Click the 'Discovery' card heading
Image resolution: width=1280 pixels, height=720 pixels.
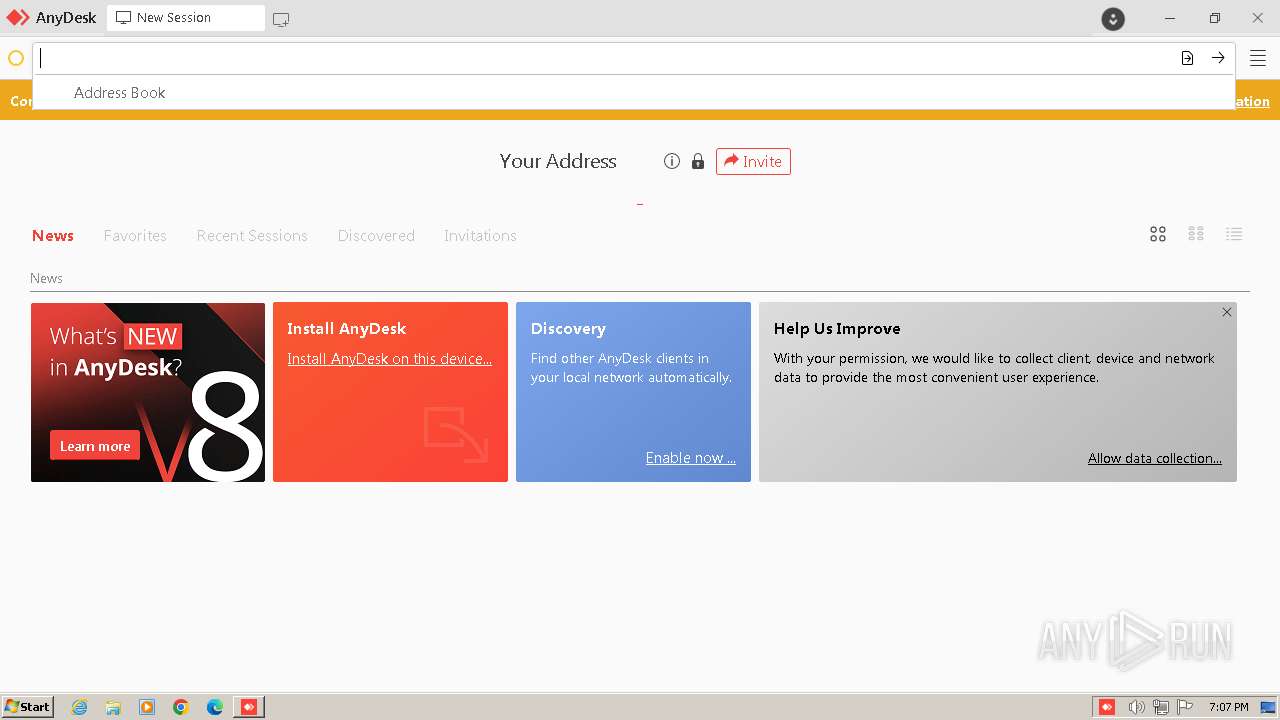pyautogui.click(x=568, y=328)
